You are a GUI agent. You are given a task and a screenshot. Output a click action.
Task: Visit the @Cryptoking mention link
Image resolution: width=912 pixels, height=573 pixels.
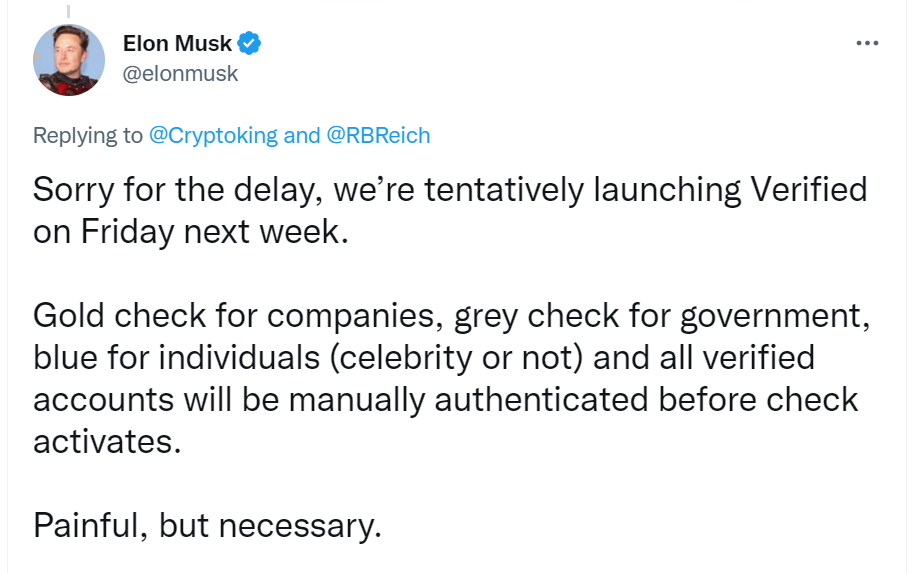(213, 136)
